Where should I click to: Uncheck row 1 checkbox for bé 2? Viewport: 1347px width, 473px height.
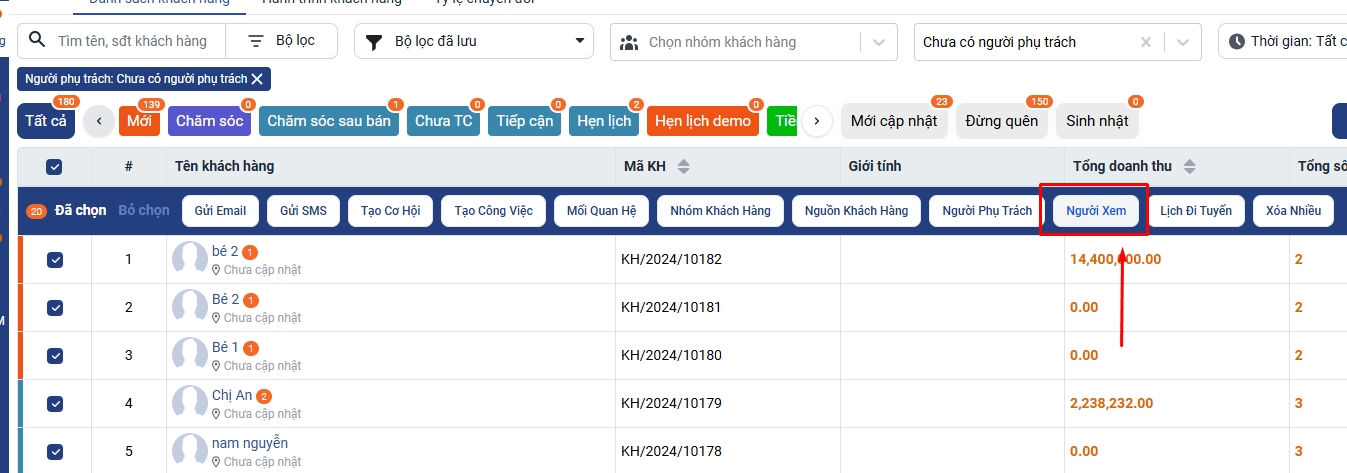pyautogui.click(x=55, y=259)
